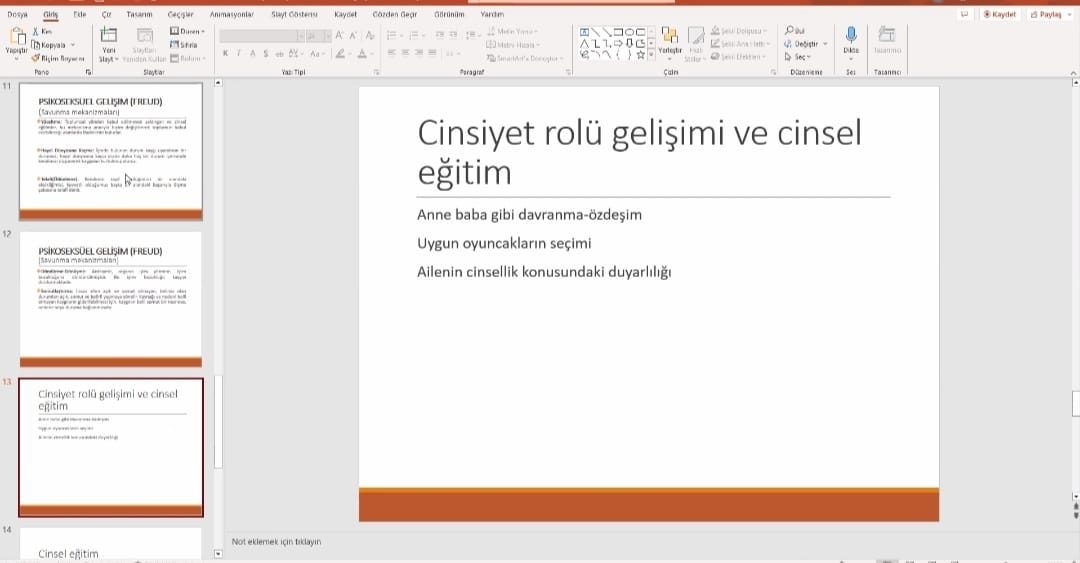
Task: Open line spacing options
Action: [472, 35]
